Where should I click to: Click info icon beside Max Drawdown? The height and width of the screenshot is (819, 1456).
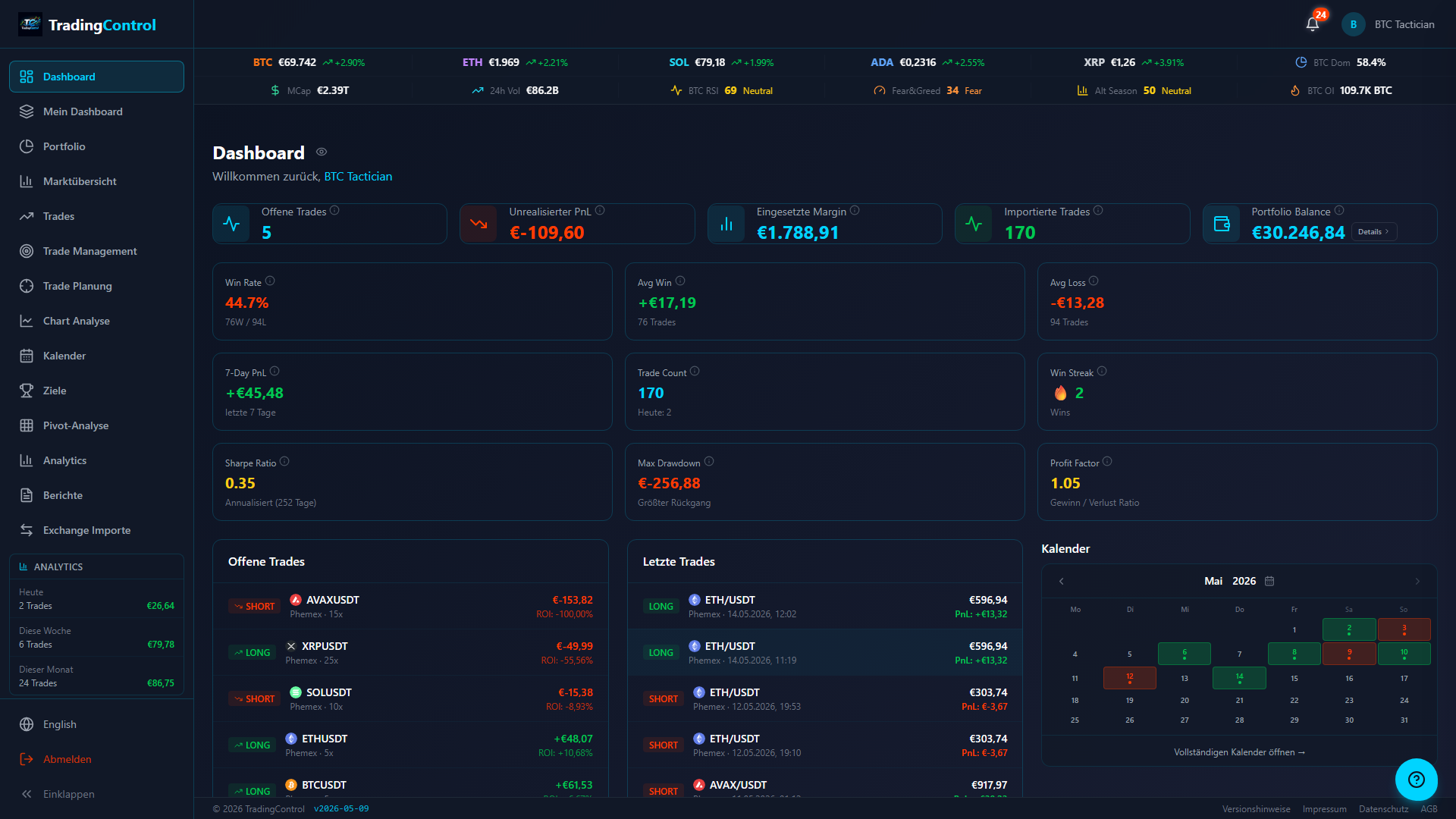click(709, 462)
